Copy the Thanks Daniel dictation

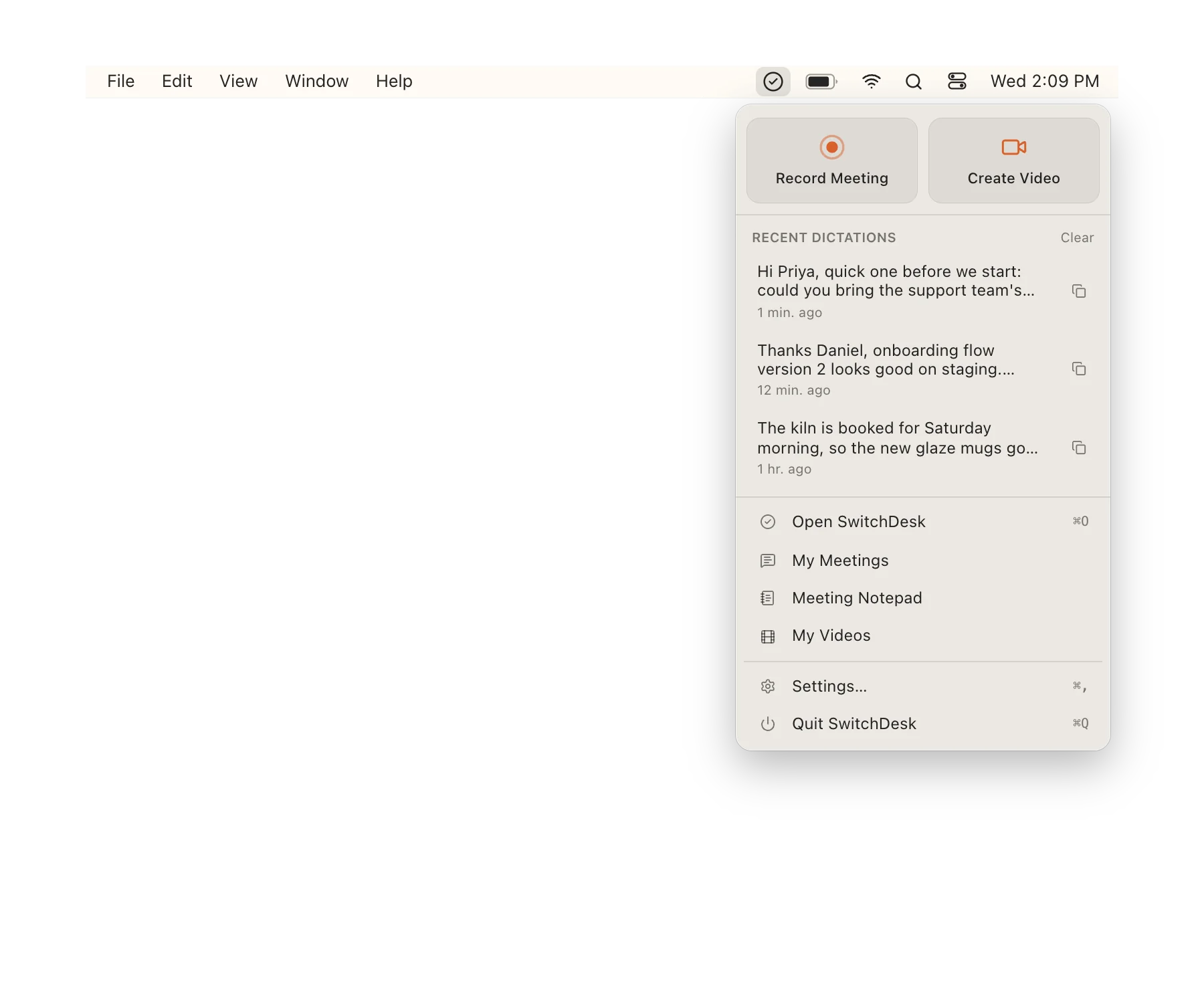click(x=1078, y=369)
